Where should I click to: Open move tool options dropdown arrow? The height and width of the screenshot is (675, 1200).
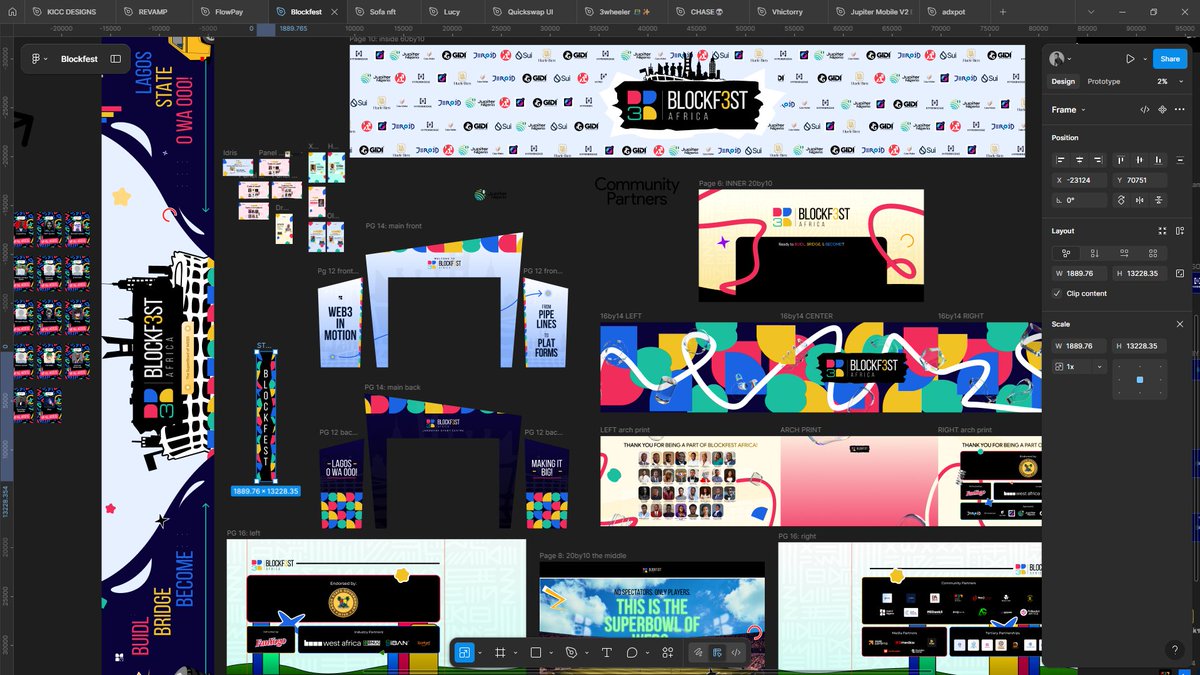pos(480,652)
